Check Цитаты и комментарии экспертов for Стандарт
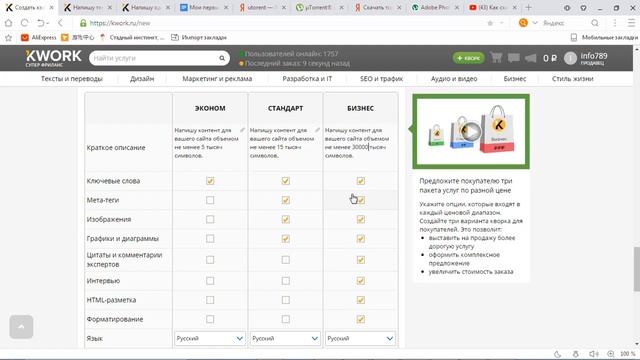 [285, 260]
